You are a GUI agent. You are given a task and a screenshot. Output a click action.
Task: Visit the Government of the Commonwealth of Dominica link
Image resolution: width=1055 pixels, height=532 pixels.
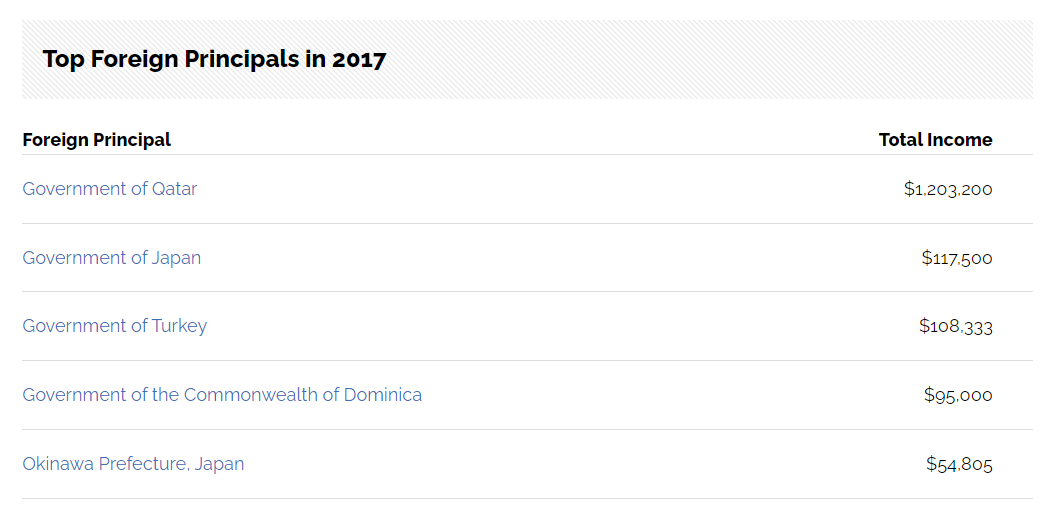[x=222, y=395]
